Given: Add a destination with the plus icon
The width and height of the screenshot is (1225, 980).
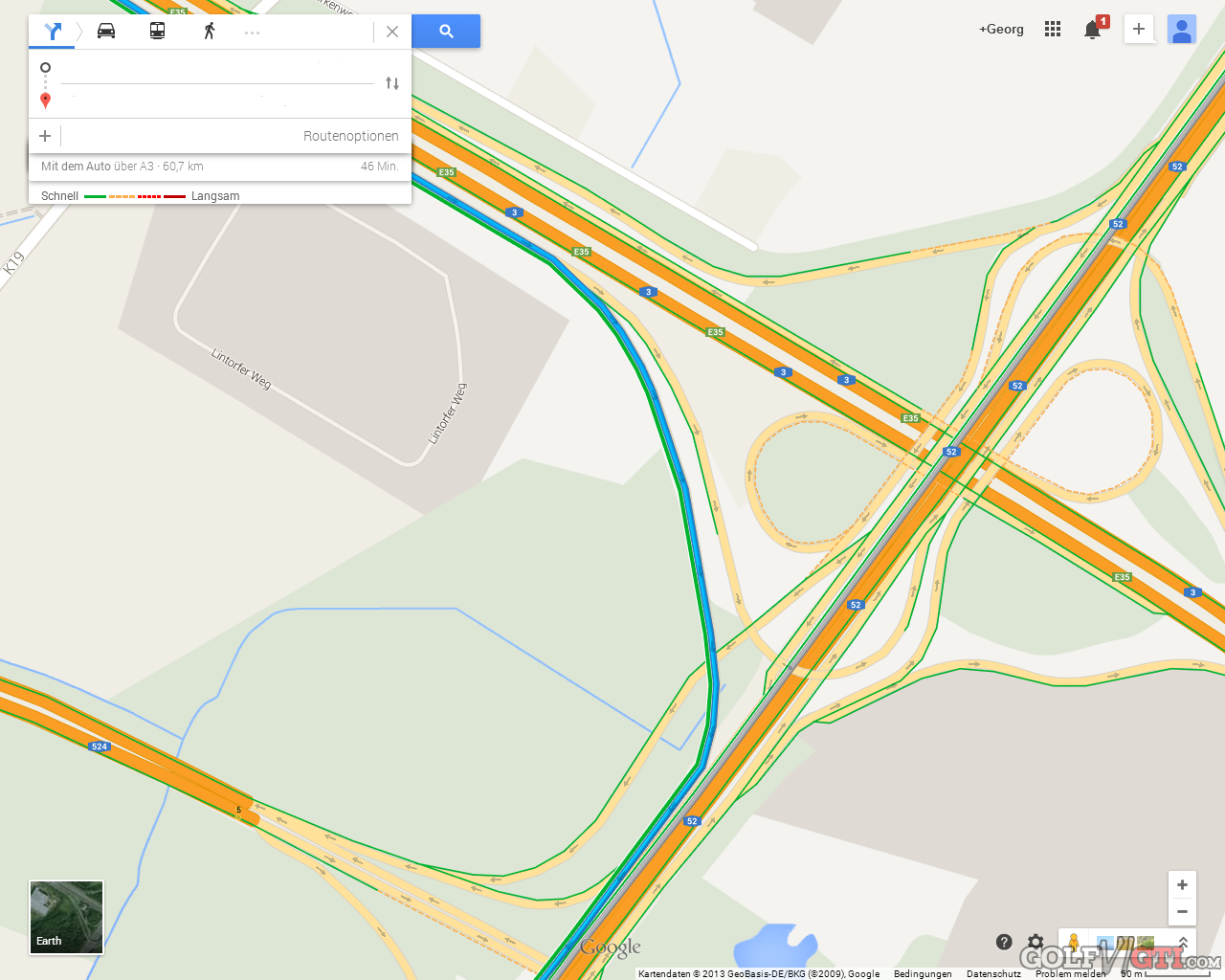Looking at the screenshot, I should 45,136.
